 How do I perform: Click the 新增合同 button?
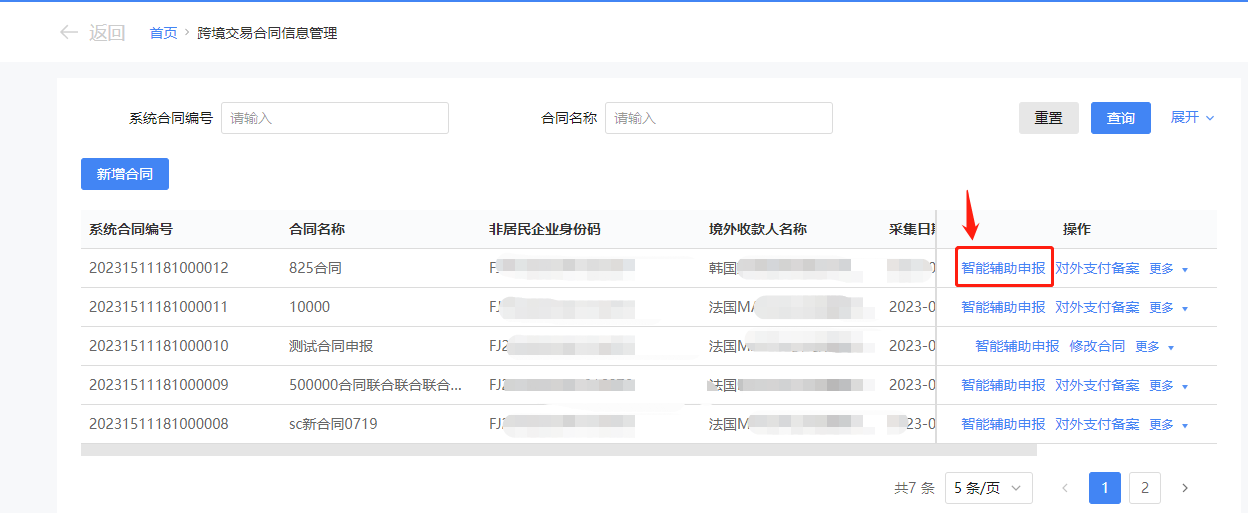click(125, 174)
